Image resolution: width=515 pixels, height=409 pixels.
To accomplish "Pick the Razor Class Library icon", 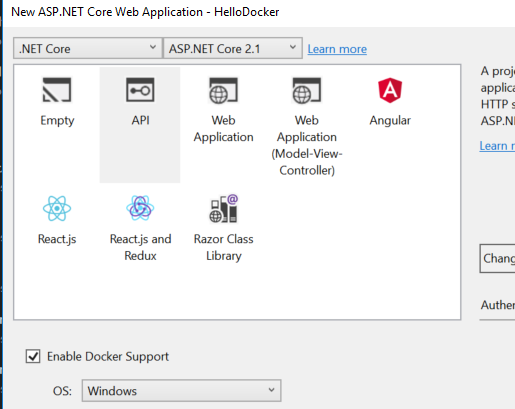I will click(223, 208).
